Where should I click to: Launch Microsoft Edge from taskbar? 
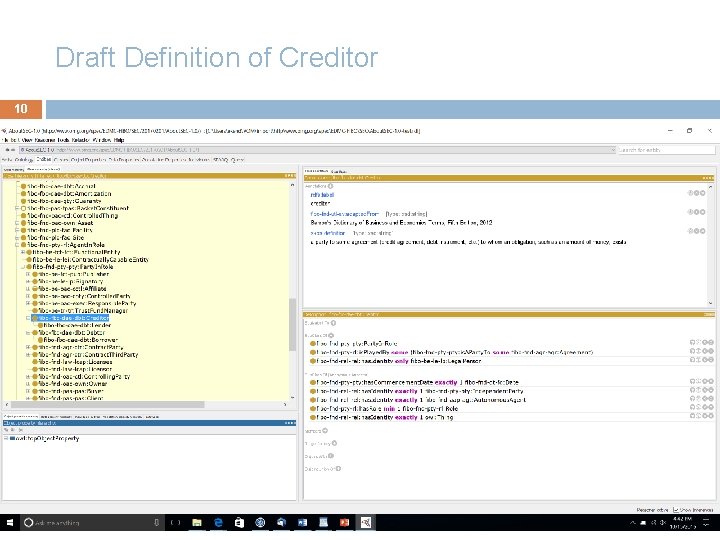pos(218,523)
